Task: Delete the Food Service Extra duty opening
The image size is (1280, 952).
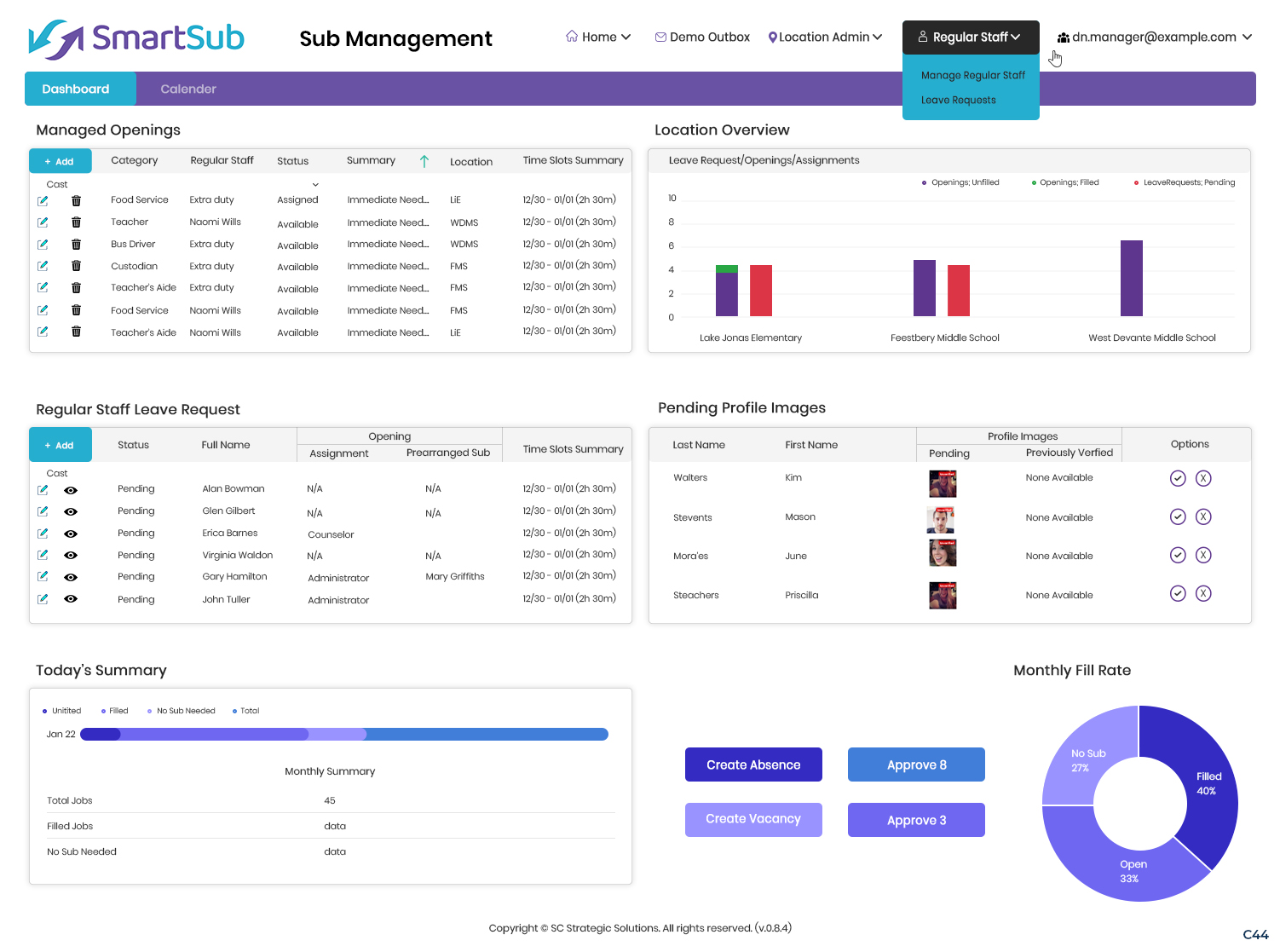Action: pyautogui.click(x=76, y=201)
